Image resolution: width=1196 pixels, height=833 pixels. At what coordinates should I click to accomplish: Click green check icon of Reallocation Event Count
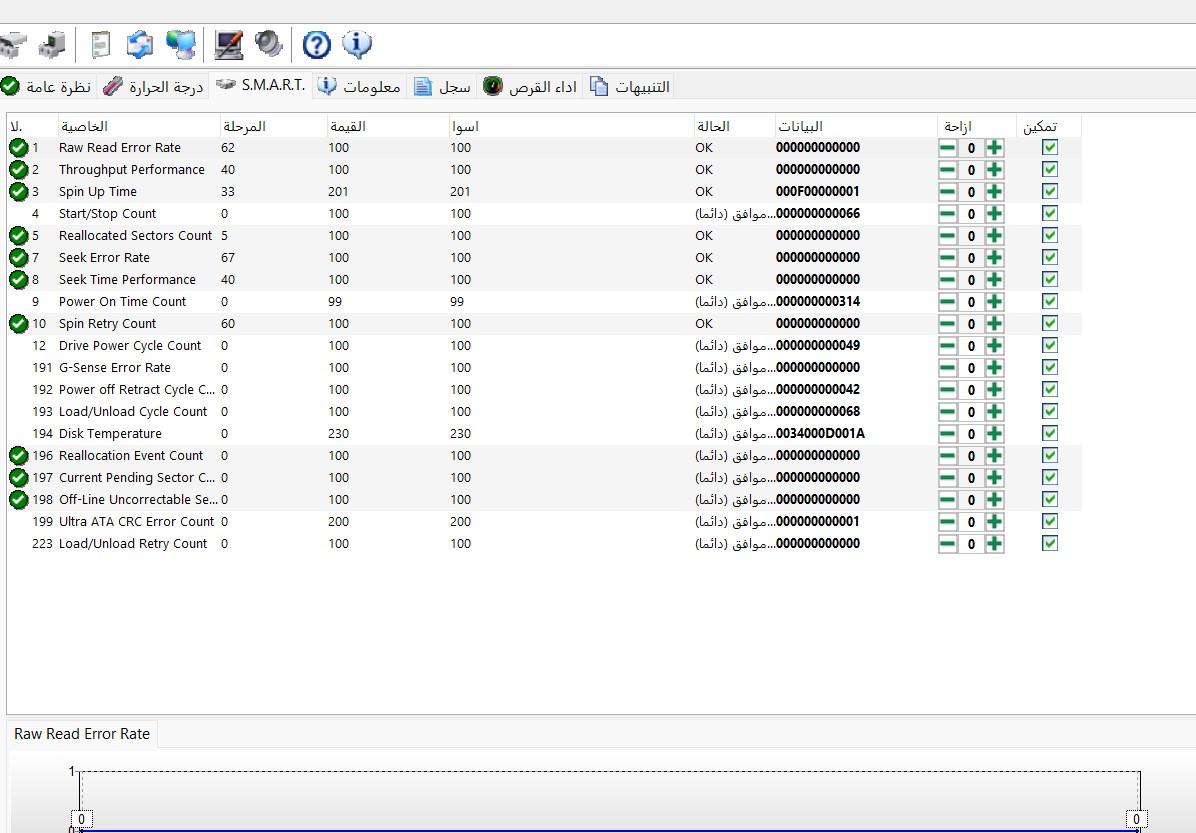click(x=18, y=455)
